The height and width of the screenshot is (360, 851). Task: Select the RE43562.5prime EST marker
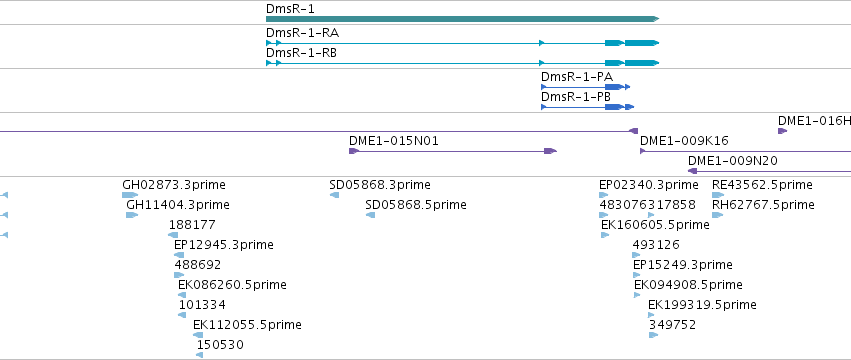[x=718, y=195]
